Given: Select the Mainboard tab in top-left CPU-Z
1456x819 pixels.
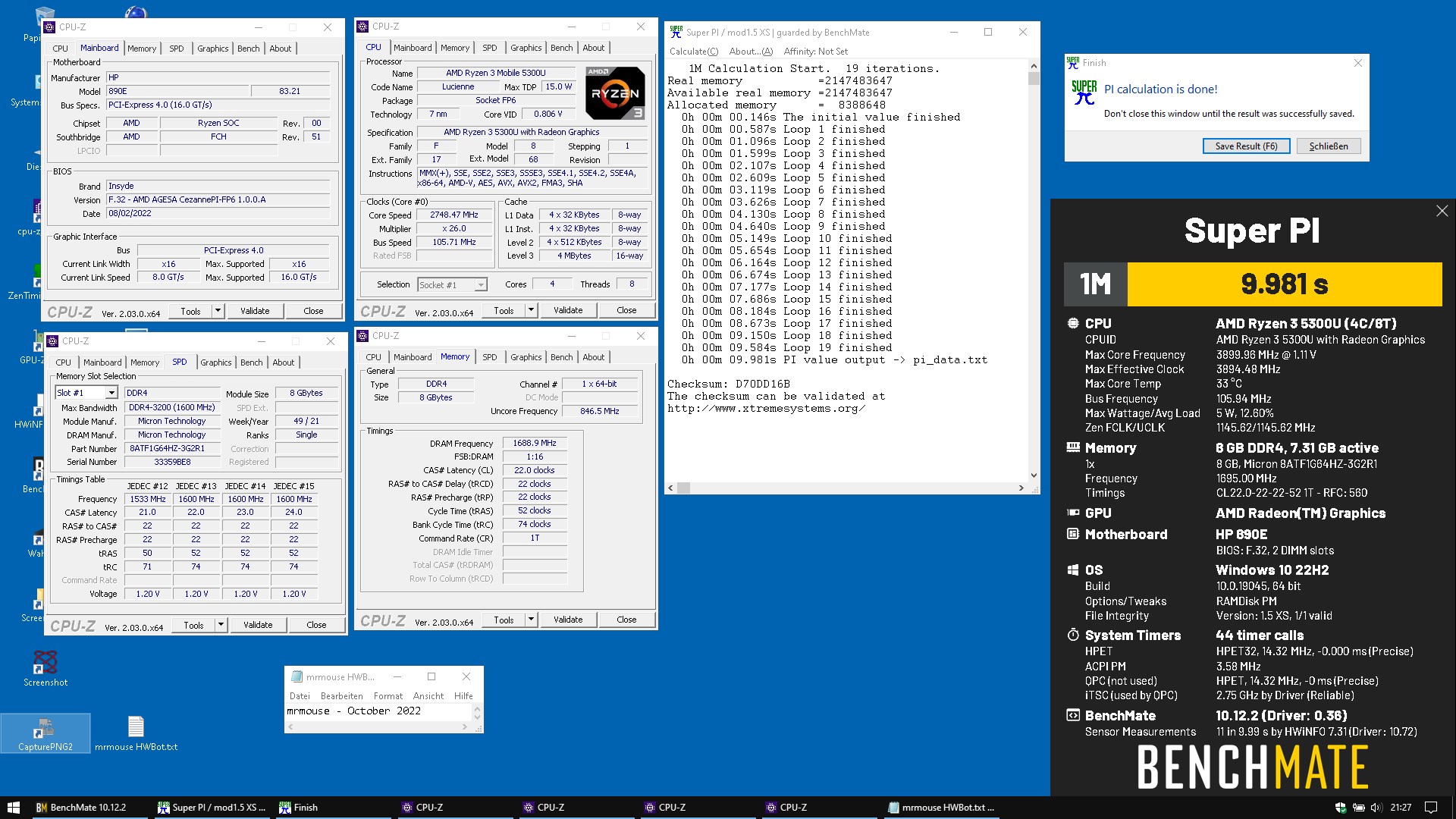Looking at the screenshot, I should pos(99,48).
